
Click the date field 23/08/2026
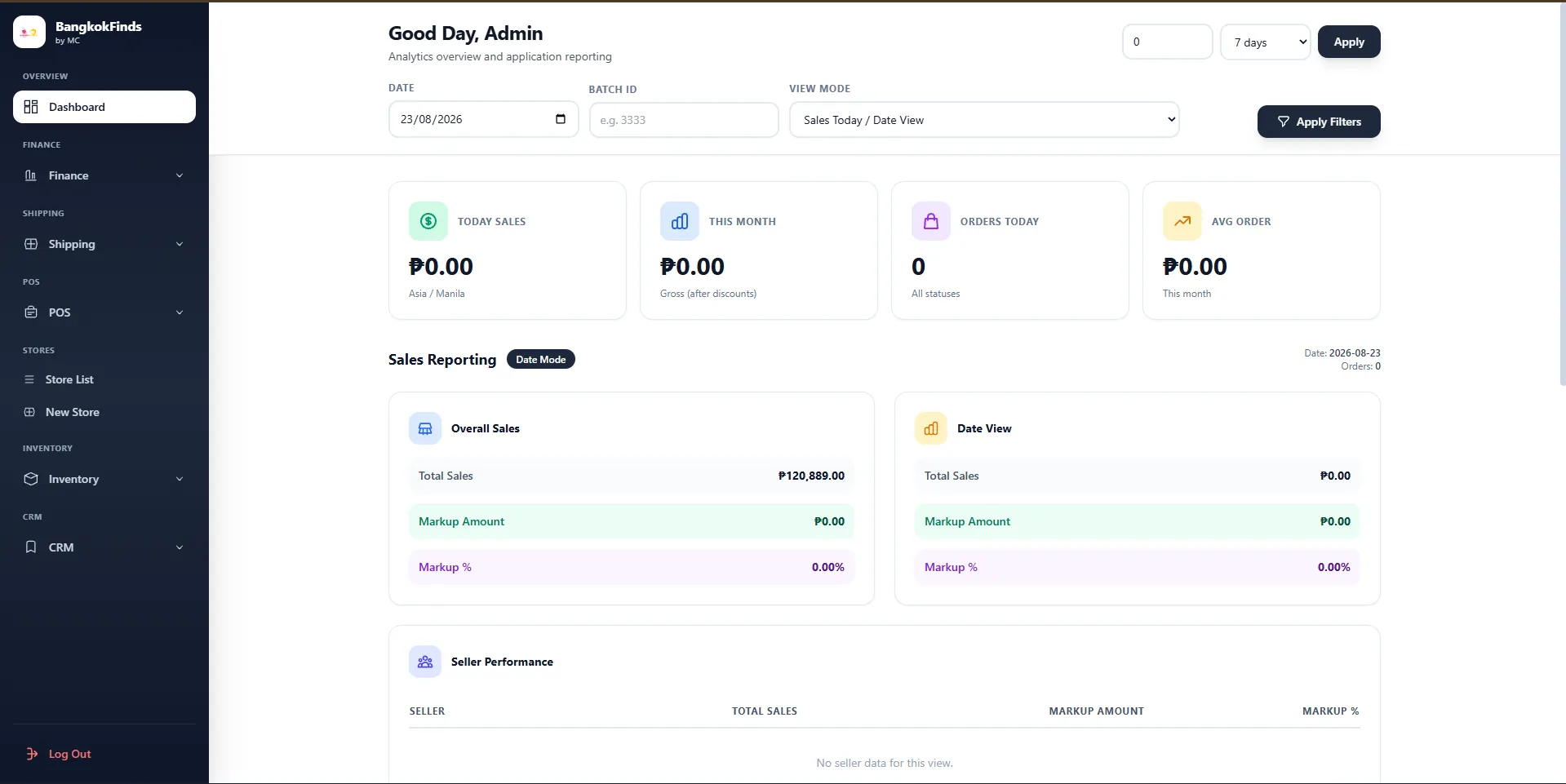[x=484, y=119]
